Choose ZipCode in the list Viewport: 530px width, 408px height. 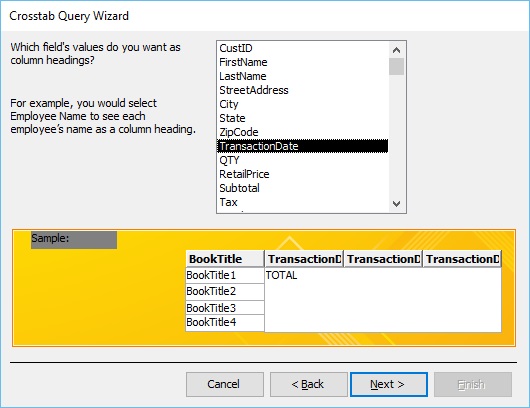point(303,132)
